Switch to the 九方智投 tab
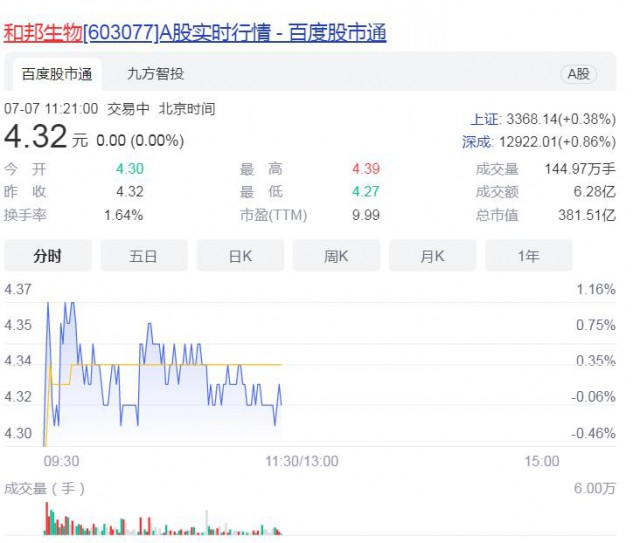This screenshot has height=543, width=640. (x=155, y=74)
